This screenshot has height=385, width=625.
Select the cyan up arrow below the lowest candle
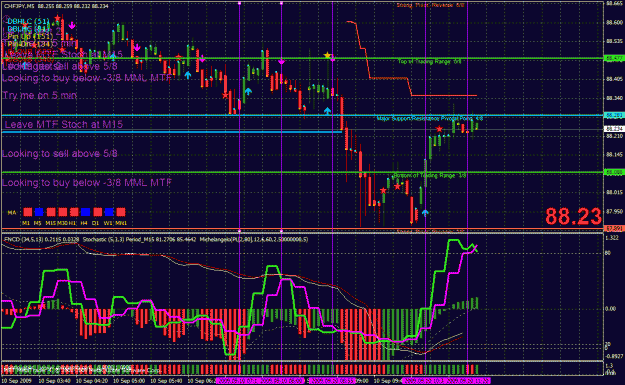click(x=425, y=213)
